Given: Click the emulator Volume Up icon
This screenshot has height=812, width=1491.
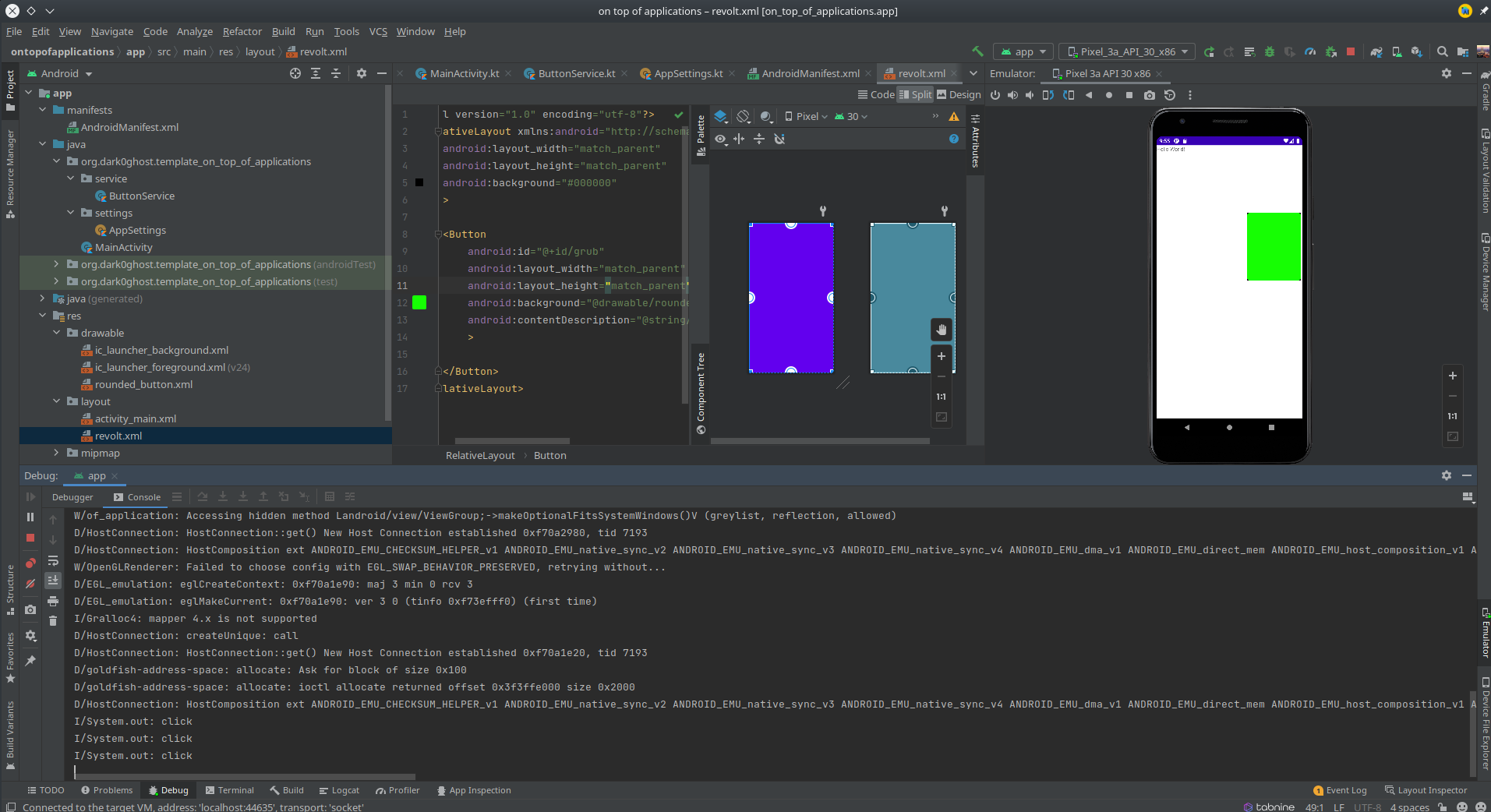Looking at the screenshot, I should [x=1012, y=95].
